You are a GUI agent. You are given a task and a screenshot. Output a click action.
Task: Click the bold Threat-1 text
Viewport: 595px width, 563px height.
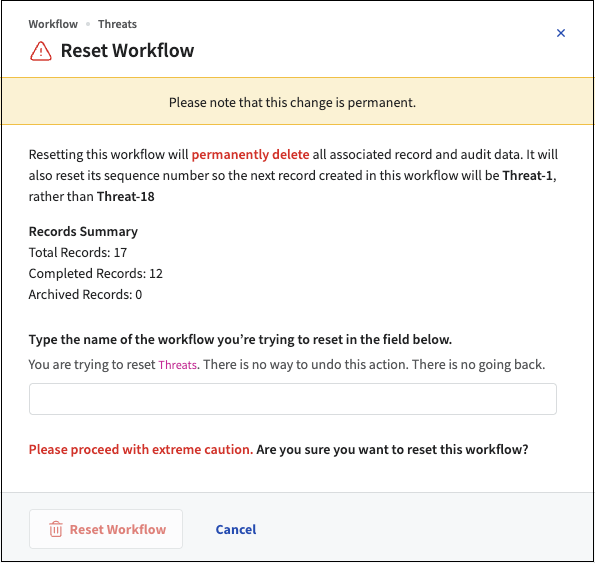527,176
